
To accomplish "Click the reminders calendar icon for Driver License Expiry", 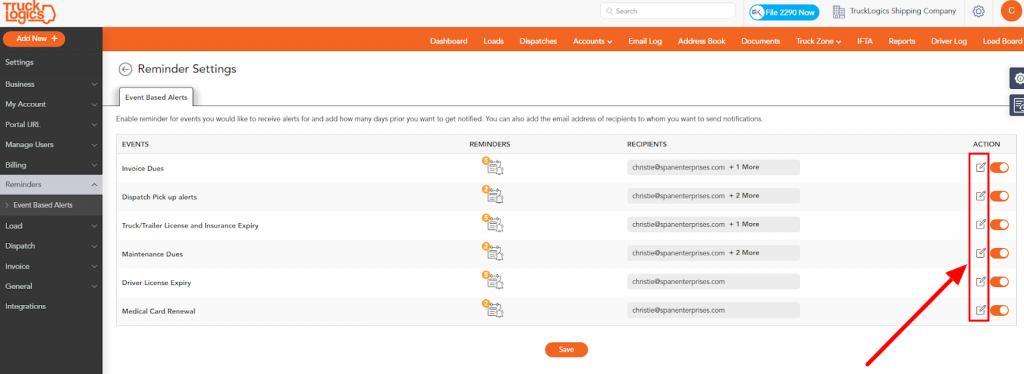I will coord(494,281).
